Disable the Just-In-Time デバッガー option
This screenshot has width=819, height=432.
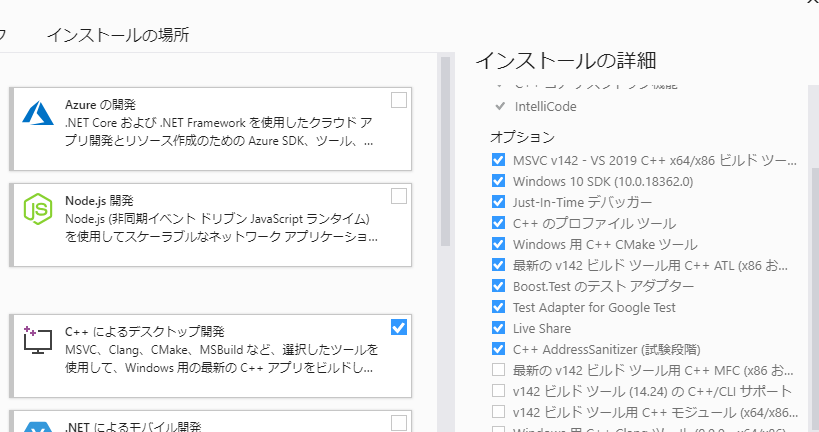click(498, 202)
